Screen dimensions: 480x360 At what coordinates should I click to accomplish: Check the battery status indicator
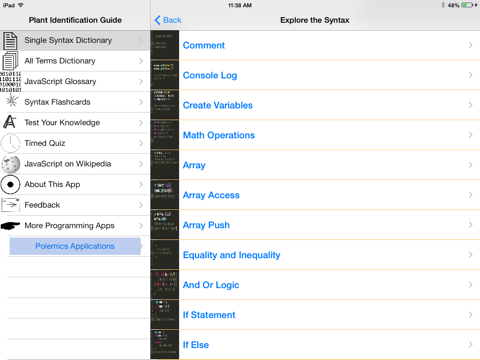[x=467, y=5]
